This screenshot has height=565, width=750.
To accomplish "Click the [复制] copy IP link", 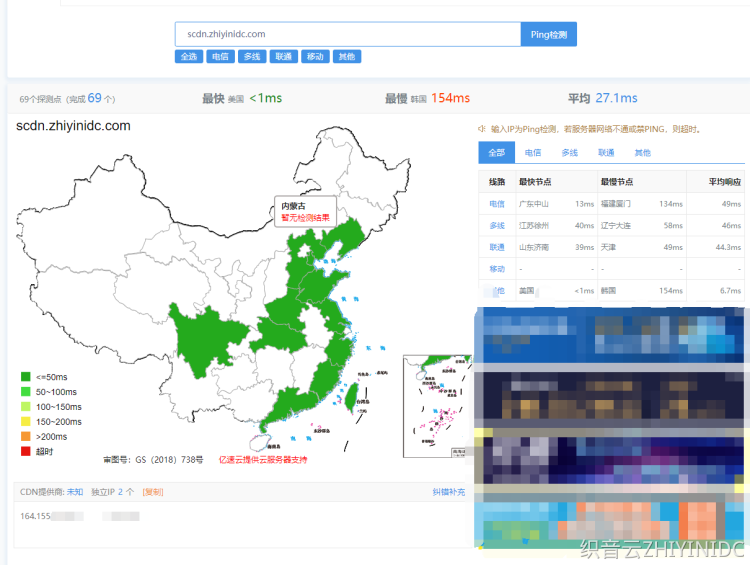I will tap(153, 492).
